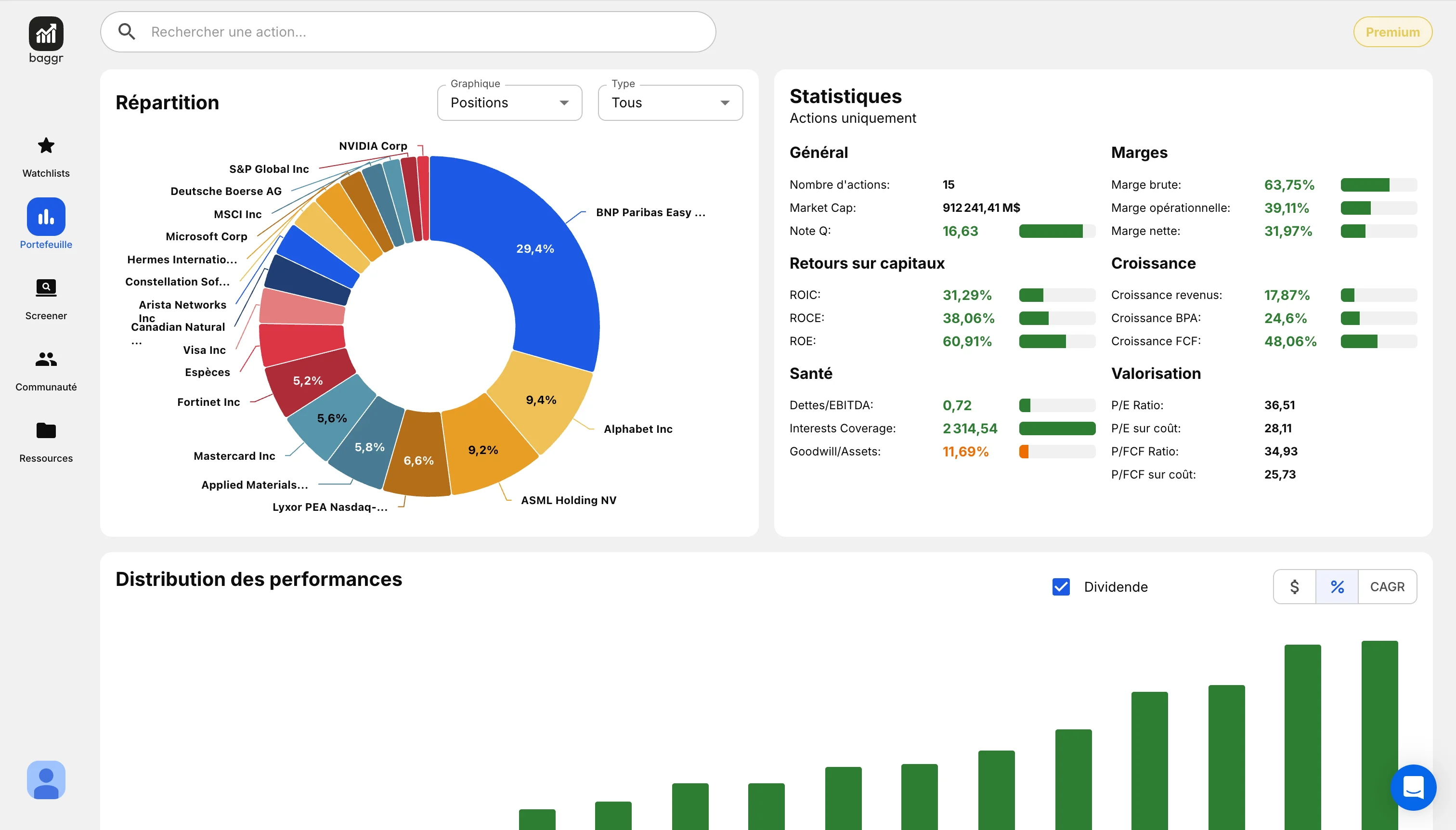Open the Screener icon in sidebar

tap(46, 288)
